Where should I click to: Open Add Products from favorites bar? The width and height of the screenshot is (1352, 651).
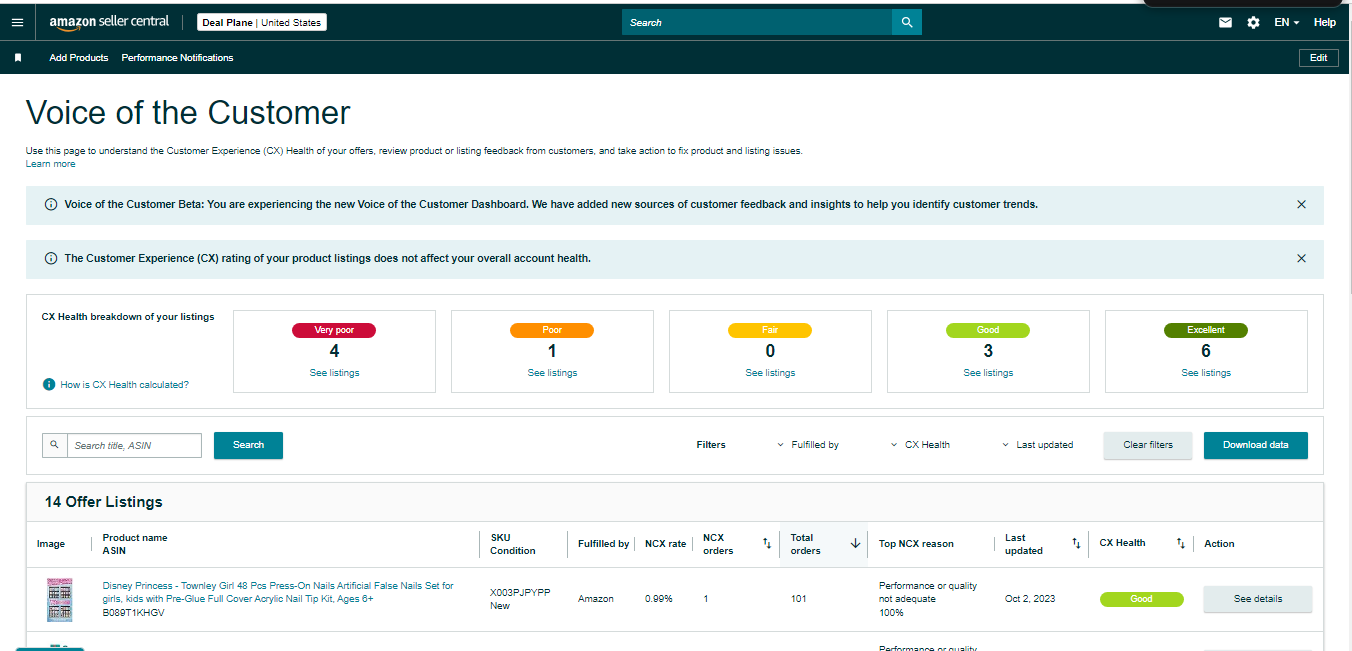click(79, 58)
